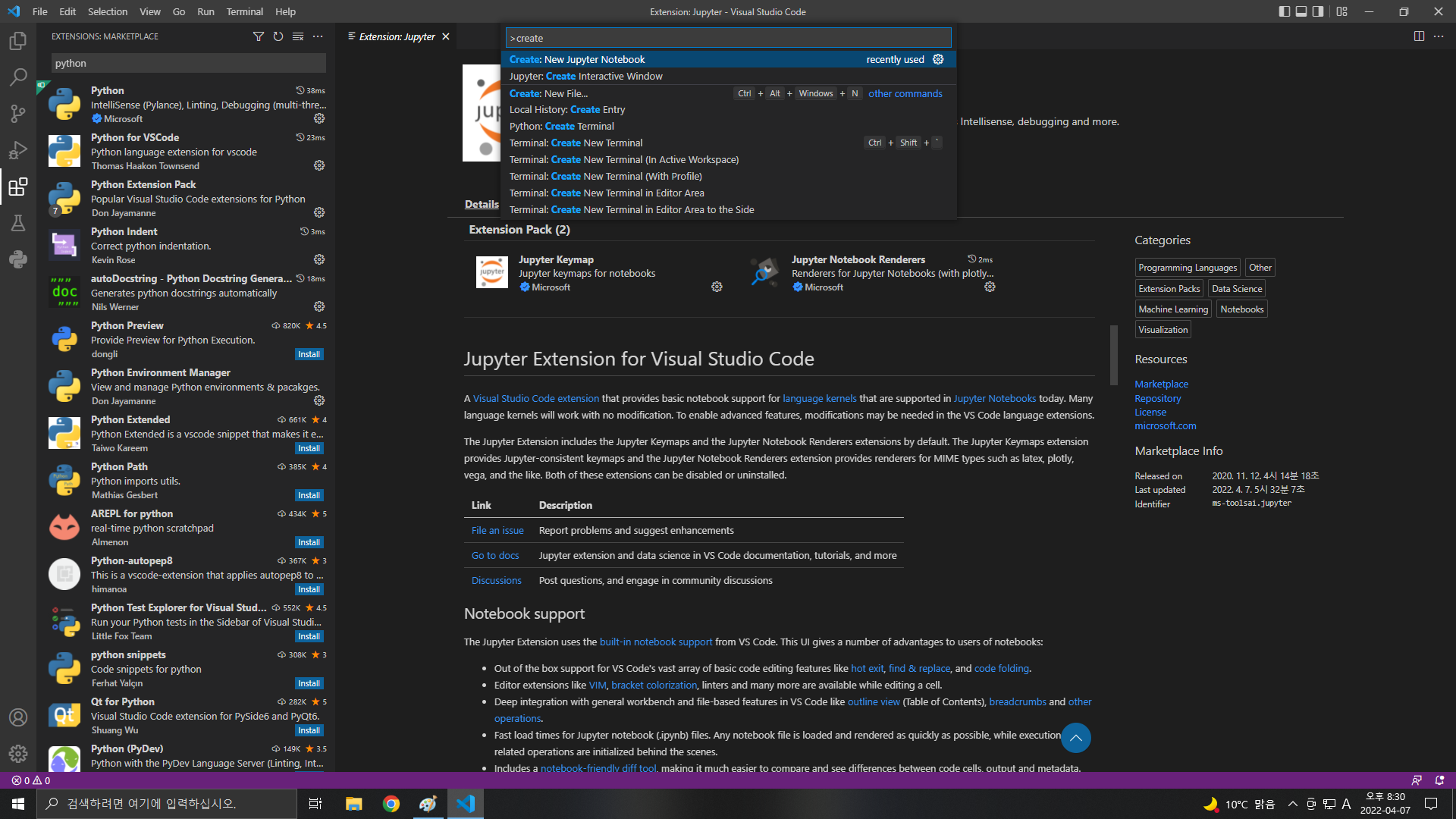
Task: Clear extensions search results icon
Action: pos(298,36)
